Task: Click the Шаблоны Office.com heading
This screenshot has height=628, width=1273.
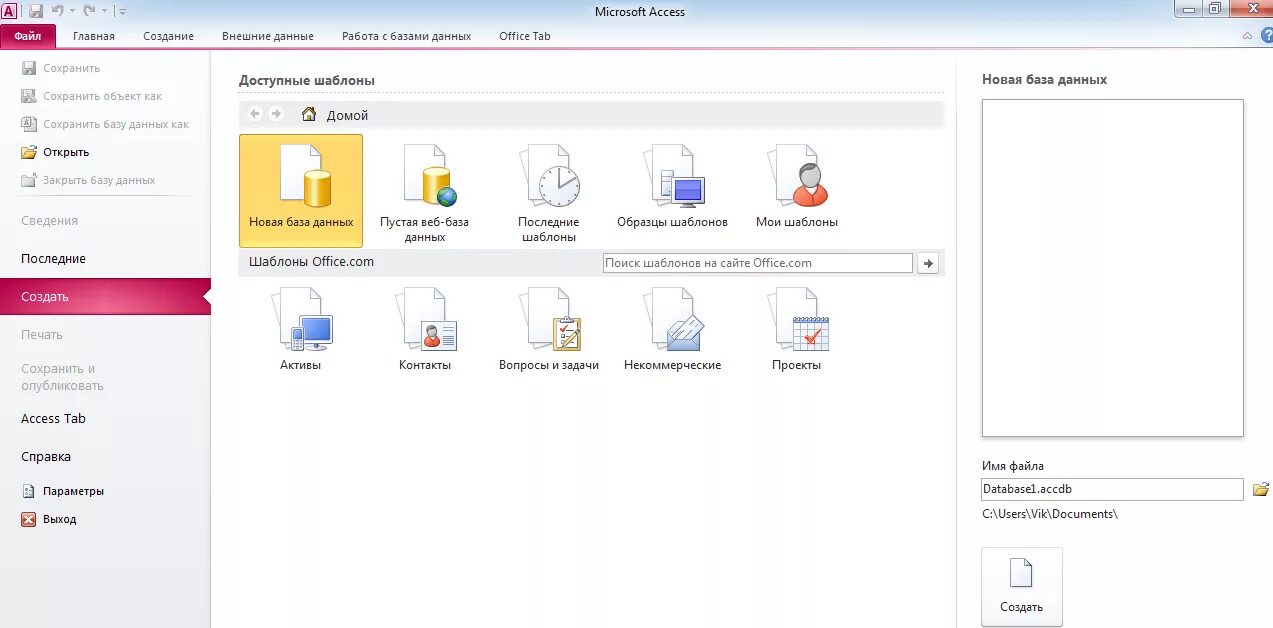Action: pos(311,262)
